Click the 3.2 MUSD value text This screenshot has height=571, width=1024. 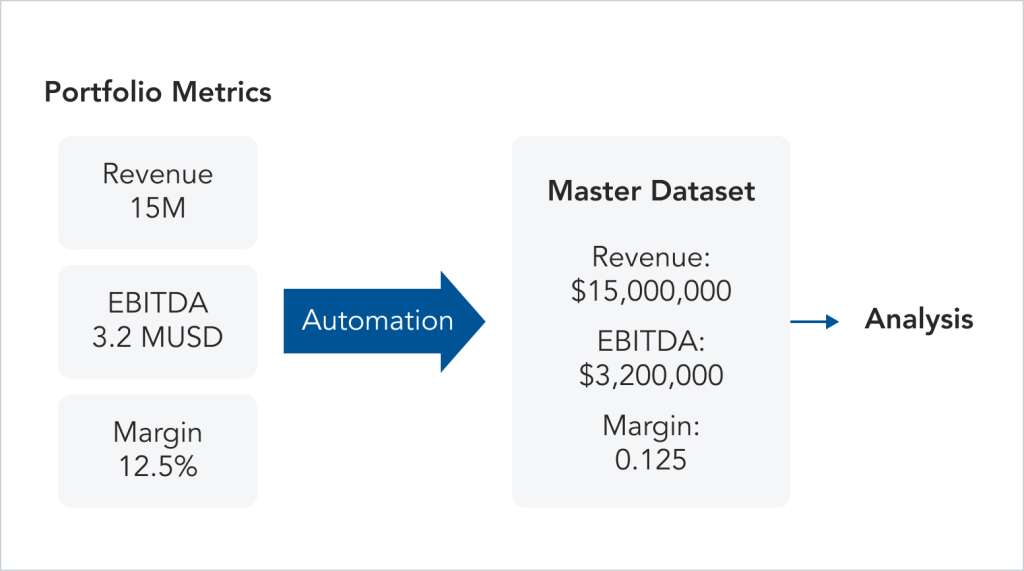158,336
